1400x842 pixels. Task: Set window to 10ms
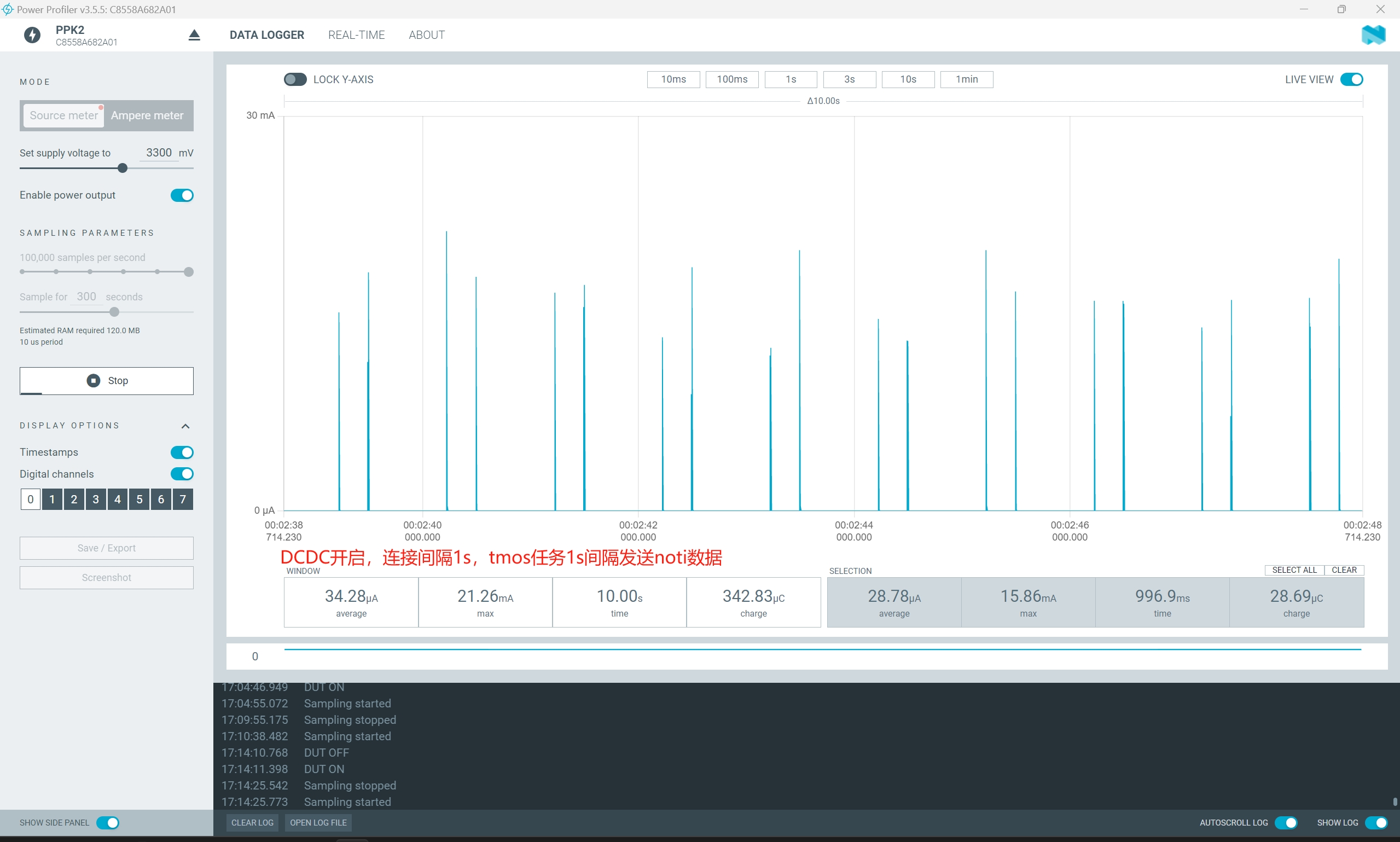pos(673,79)
